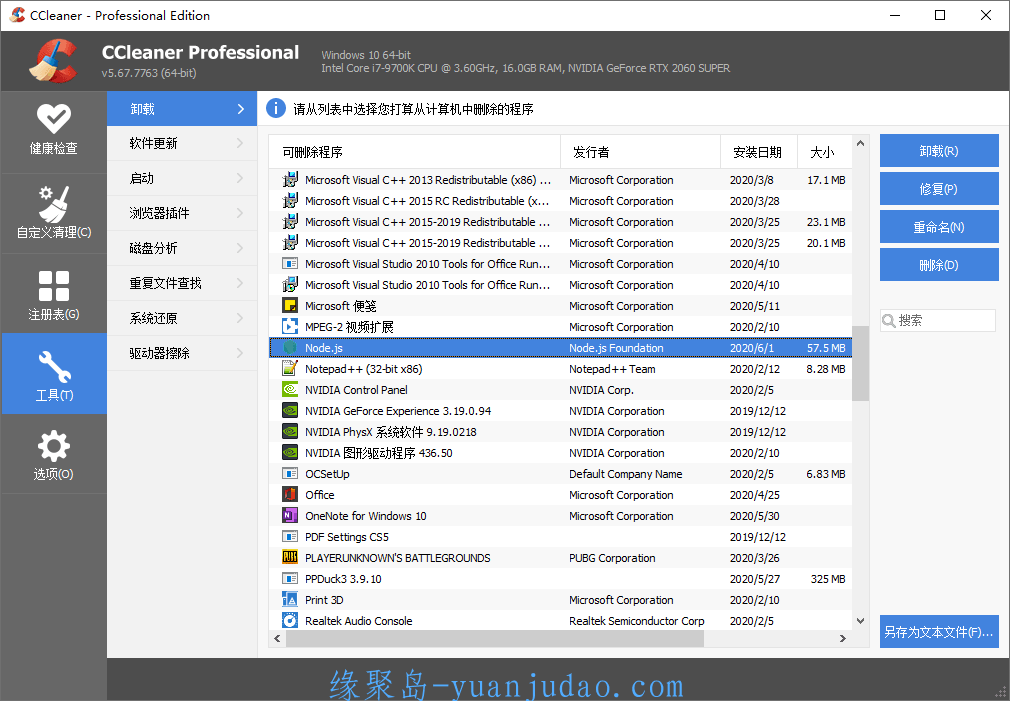Select the Visual C++ 2015 RC Redistributable row
1010x701 pixels.
point(560,201)
